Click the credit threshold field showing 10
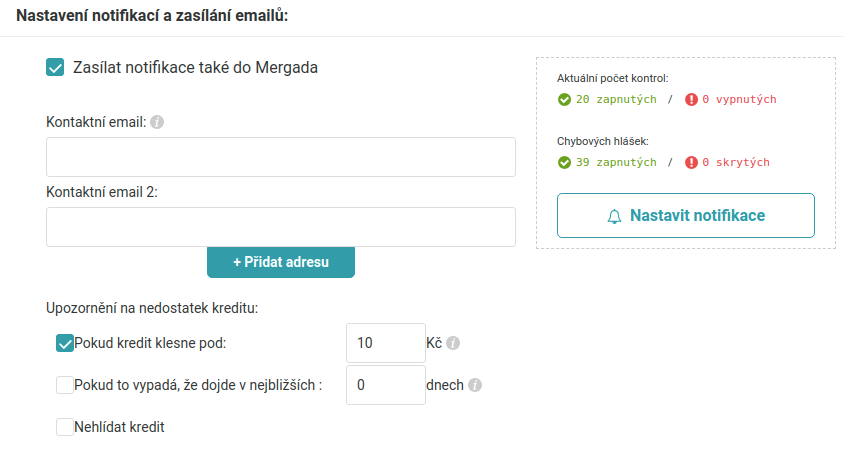Screen dimensions: 843x459 (385, 343)
